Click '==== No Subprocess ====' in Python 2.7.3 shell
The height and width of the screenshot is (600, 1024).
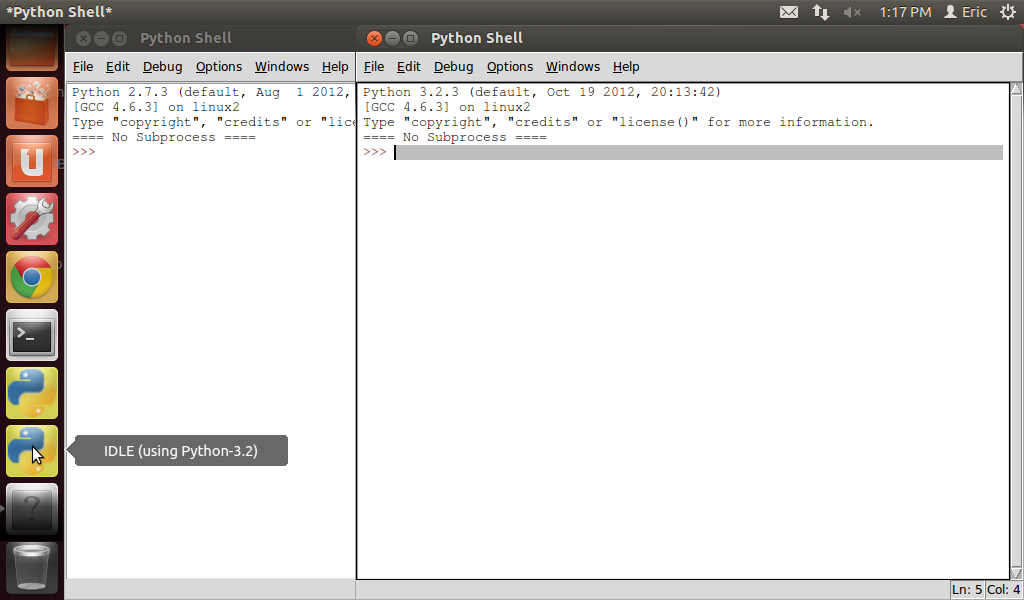point(164,137)
